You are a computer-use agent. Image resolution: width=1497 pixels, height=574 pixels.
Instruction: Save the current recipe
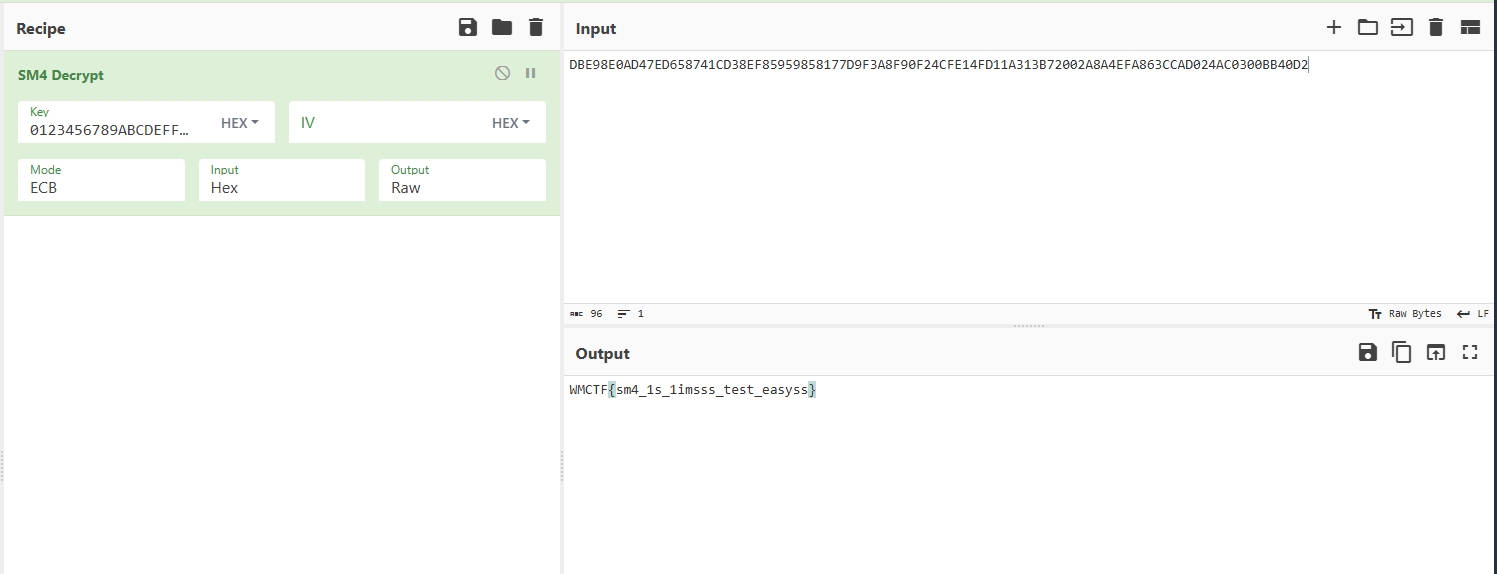(x=467, y=28)
